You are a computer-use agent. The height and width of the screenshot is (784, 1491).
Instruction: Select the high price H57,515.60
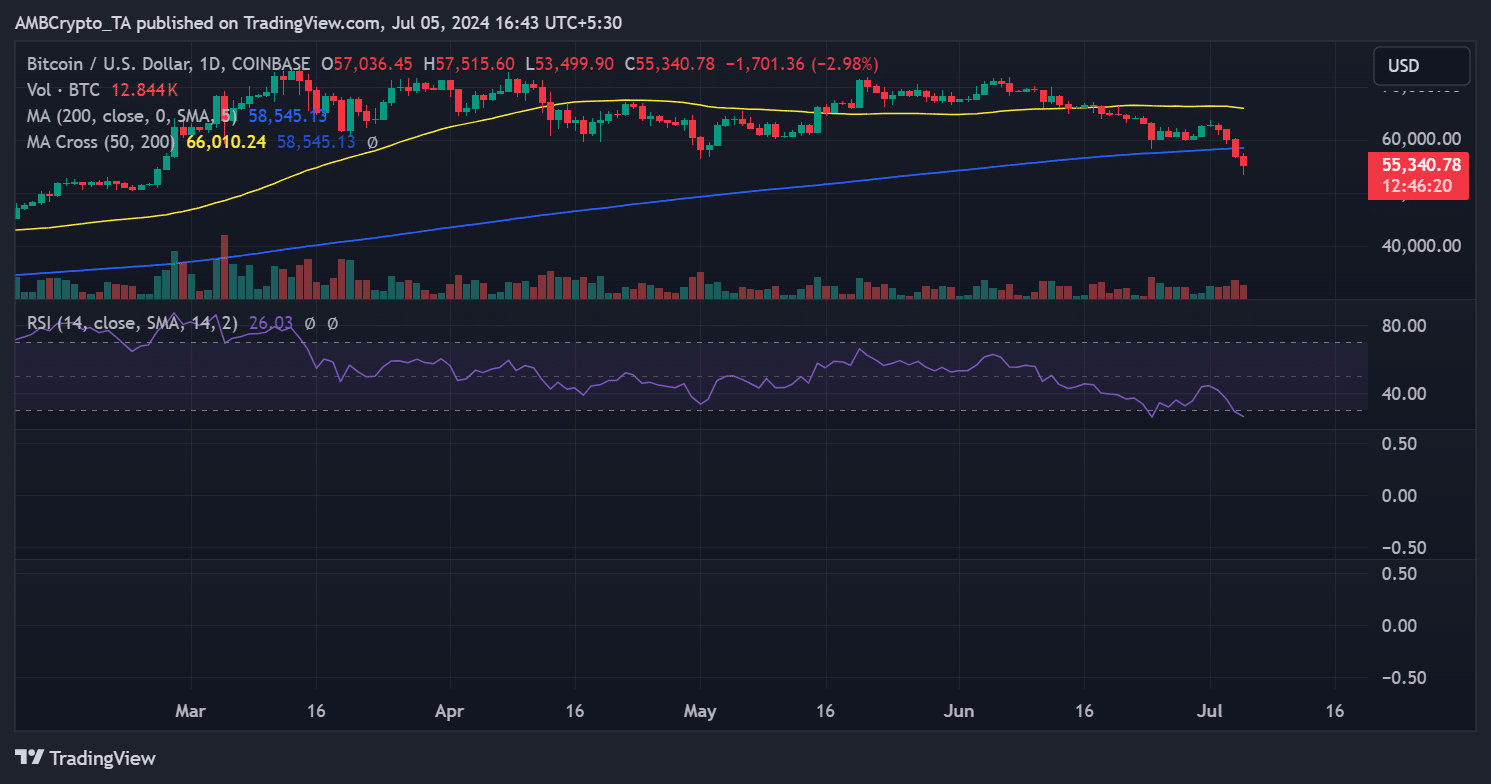pos(469,63)
